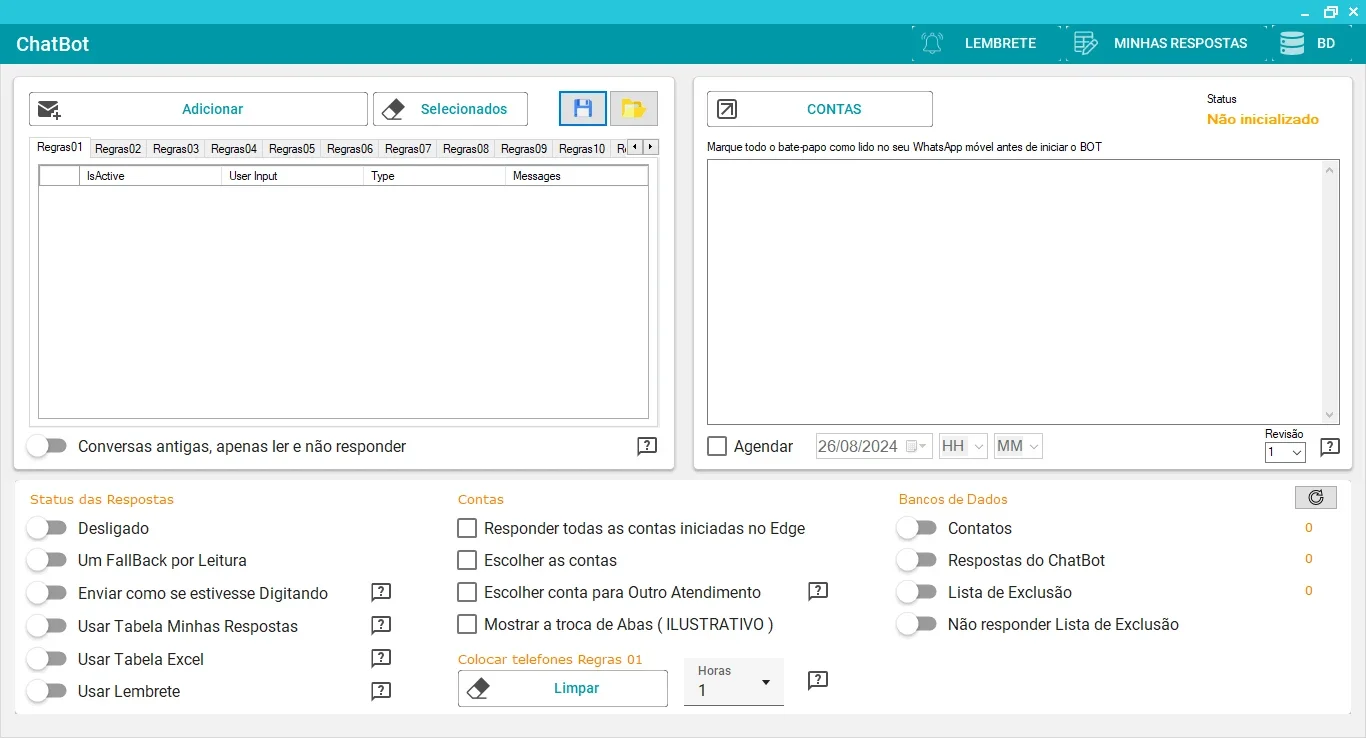Enable Um FallBack por Leitura
Screen dimensions: 1366x738
[46, 560]
